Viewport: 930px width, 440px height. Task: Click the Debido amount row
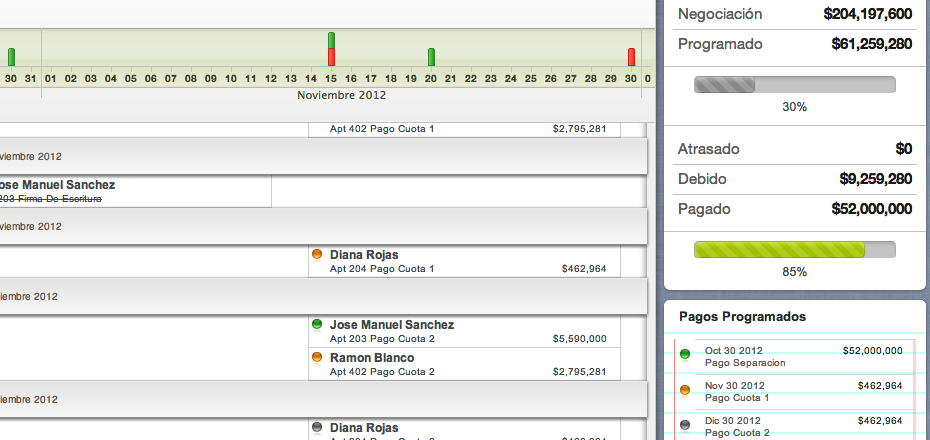point(794,179)
